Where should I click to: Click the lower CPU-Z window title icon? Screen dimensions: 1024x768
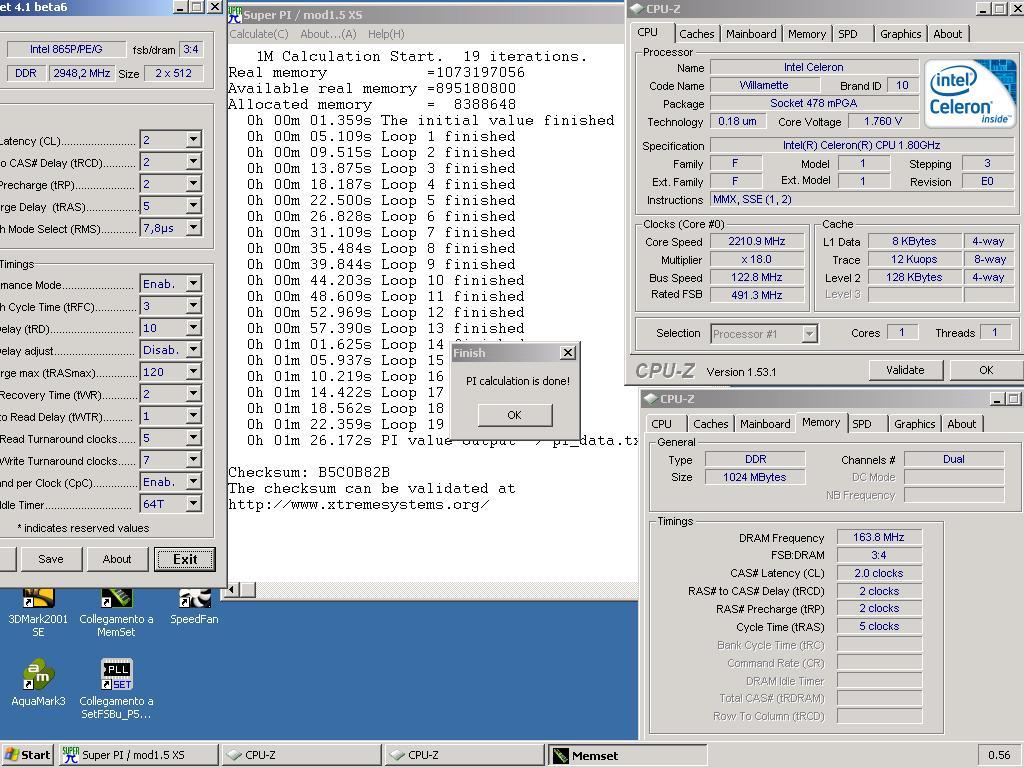coord(650,398)
